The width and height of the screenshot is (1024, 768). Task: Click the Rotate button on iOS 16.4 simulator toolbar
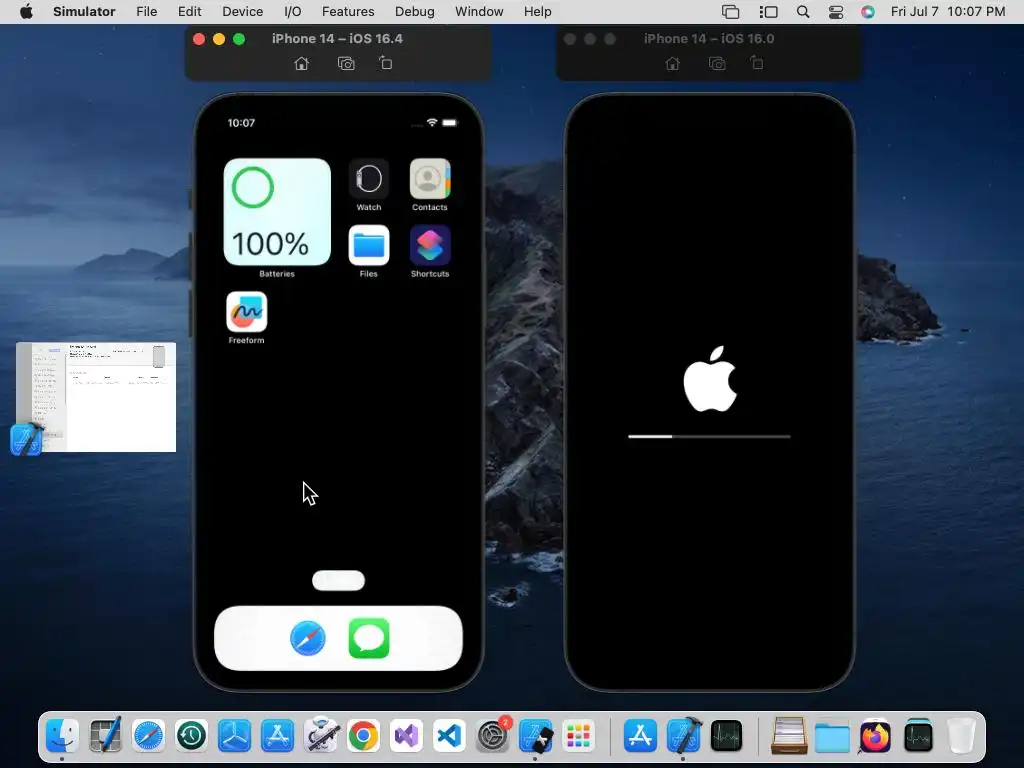(386, 63)
